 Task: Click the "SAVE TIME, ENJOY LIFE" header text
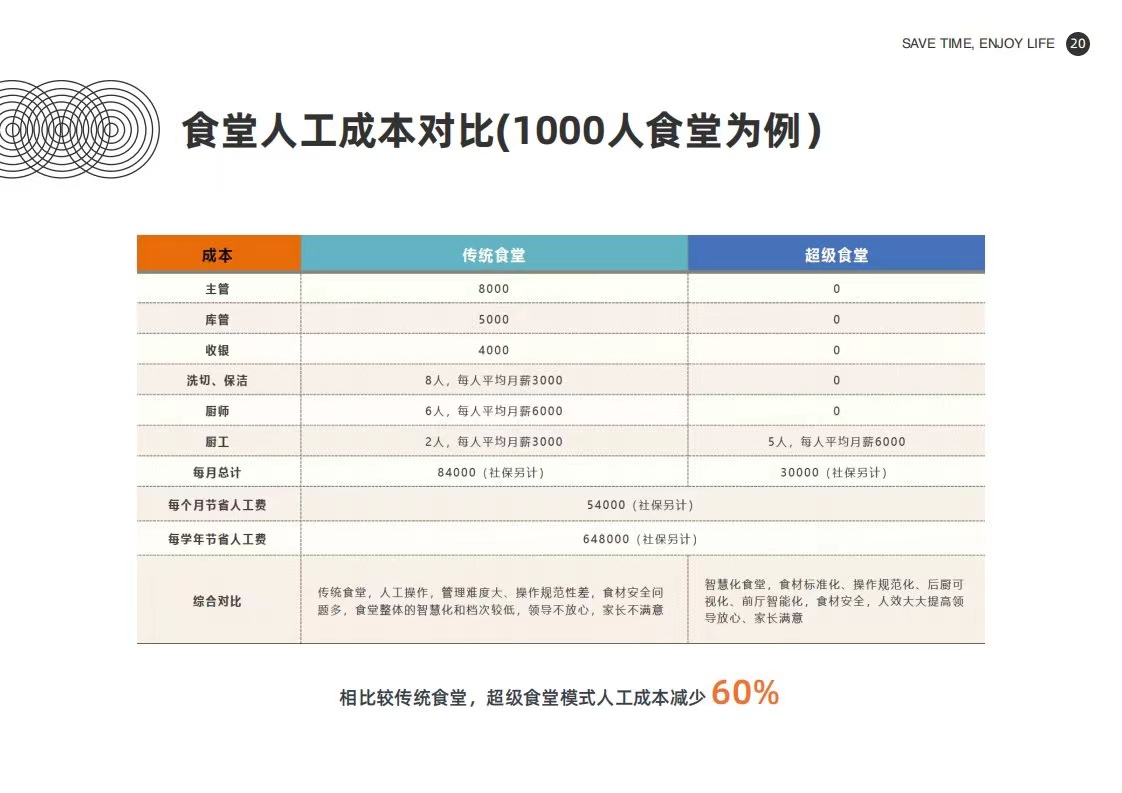(977, 44)
